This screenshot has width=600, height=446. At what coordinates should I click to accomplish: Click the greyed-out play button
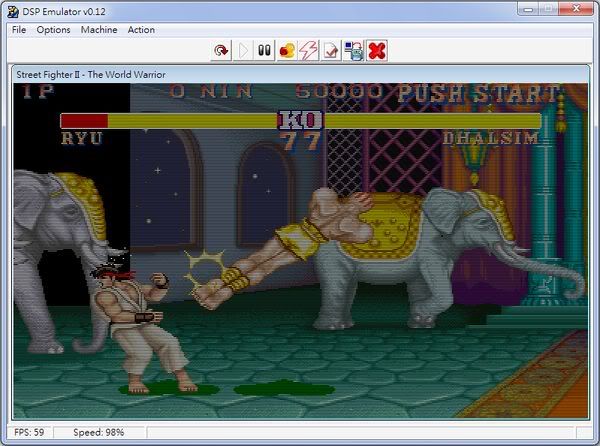[243, 50]
